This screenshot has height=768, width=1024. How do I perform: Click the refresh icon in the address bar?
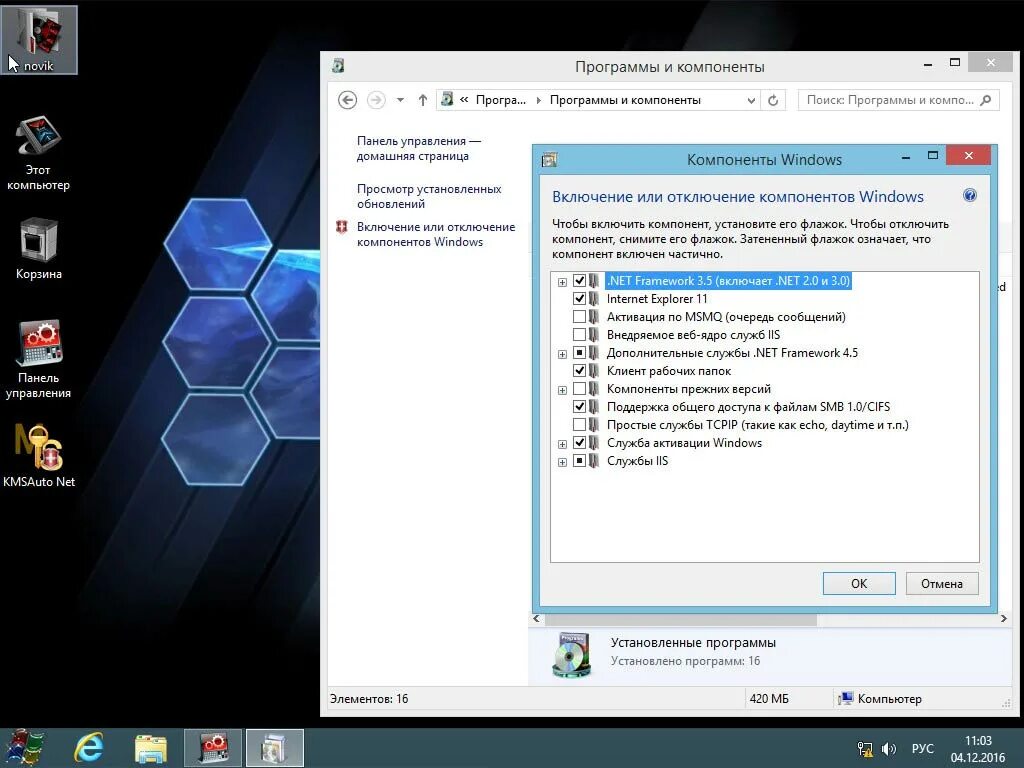coord(773,100)
